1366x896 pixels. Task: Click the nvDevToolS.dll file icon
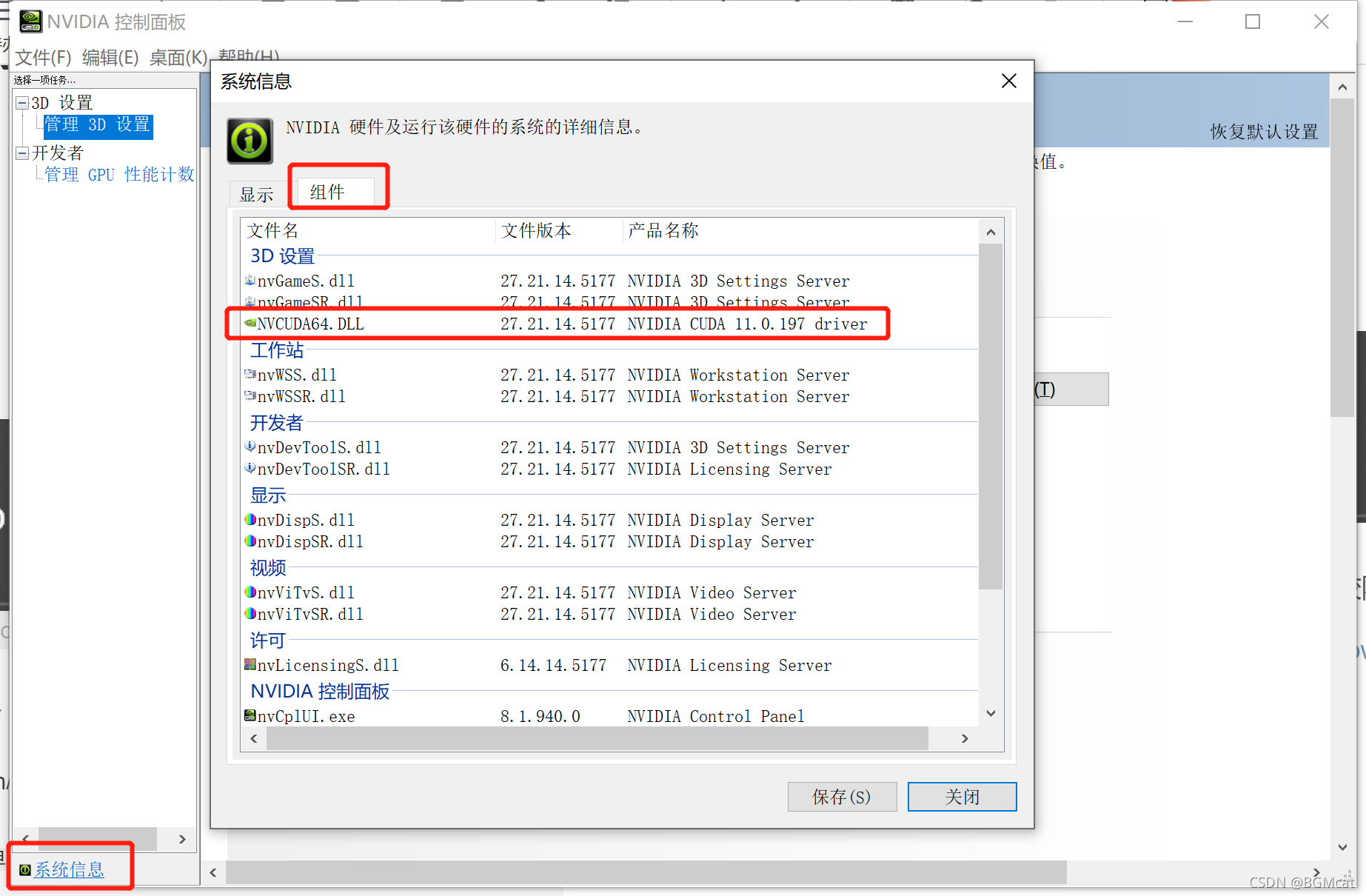(250, 447)
